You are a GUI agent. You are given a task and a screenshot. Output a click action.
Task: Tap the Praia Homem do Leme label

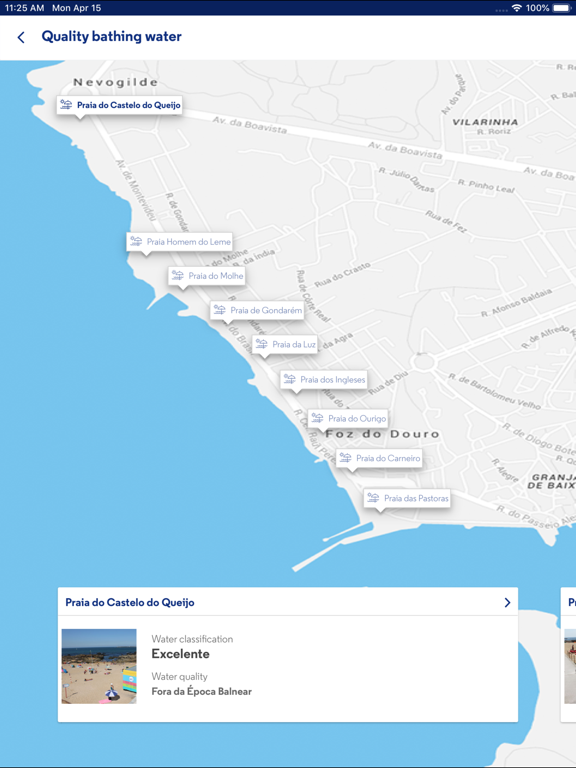click(x=189, y=241)
